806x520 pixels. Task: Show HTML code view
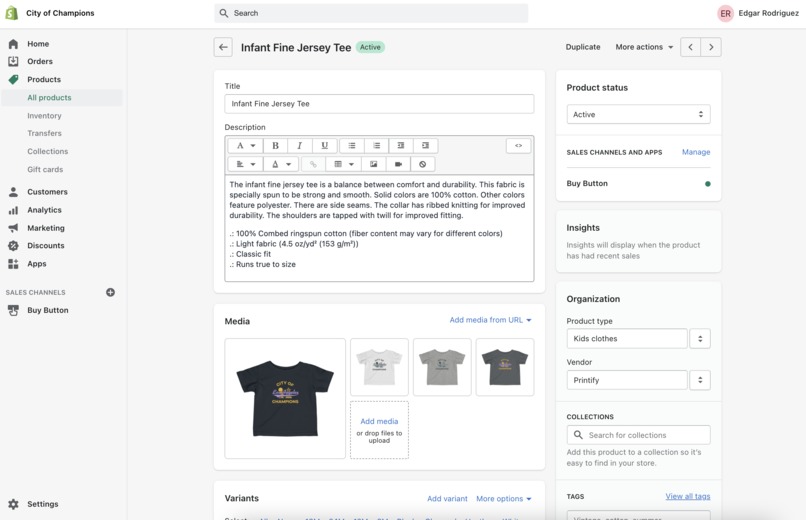518,146
